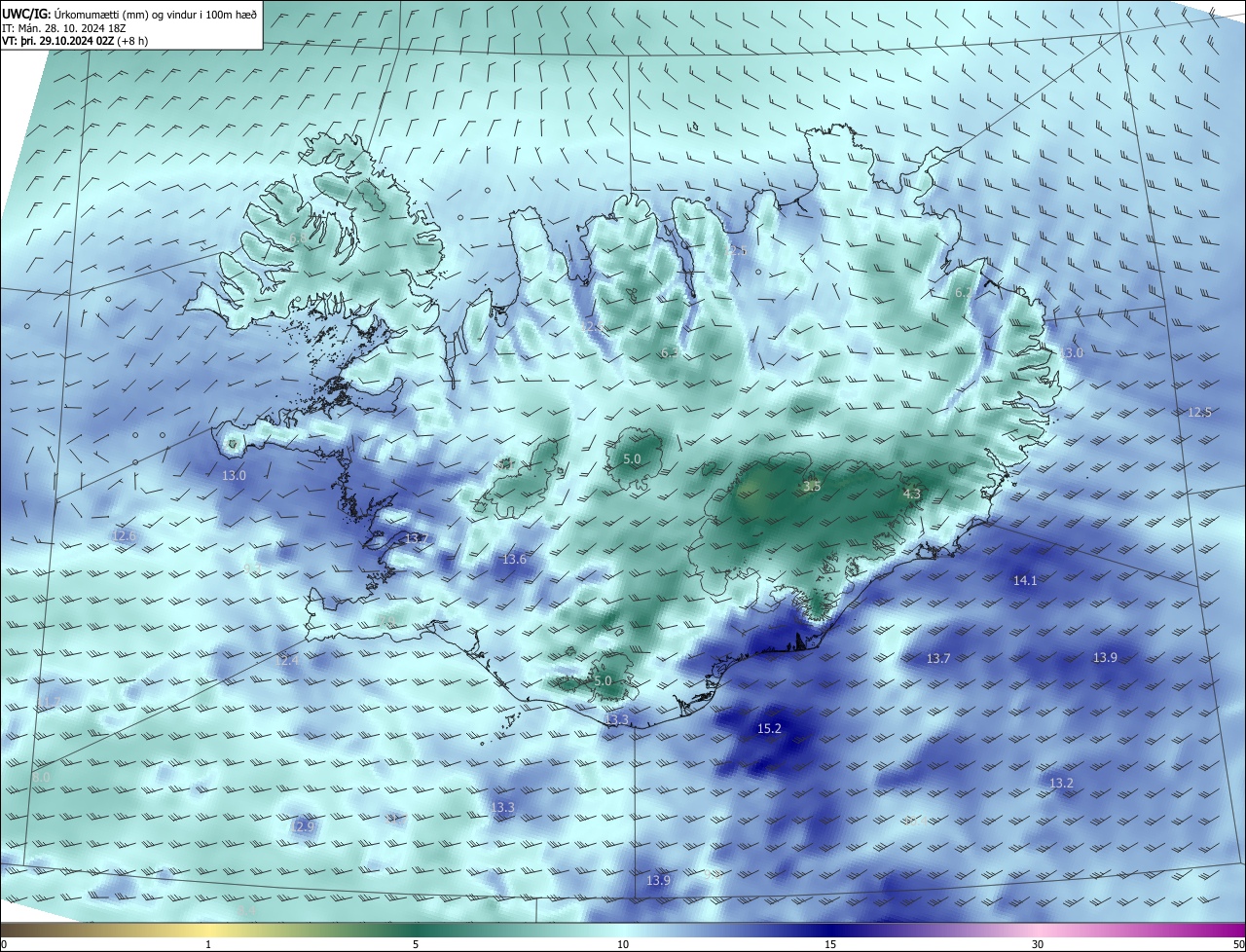The image size is (1246, 952).
Task: Click color scale tick label 1
Action: click(208, 944)
